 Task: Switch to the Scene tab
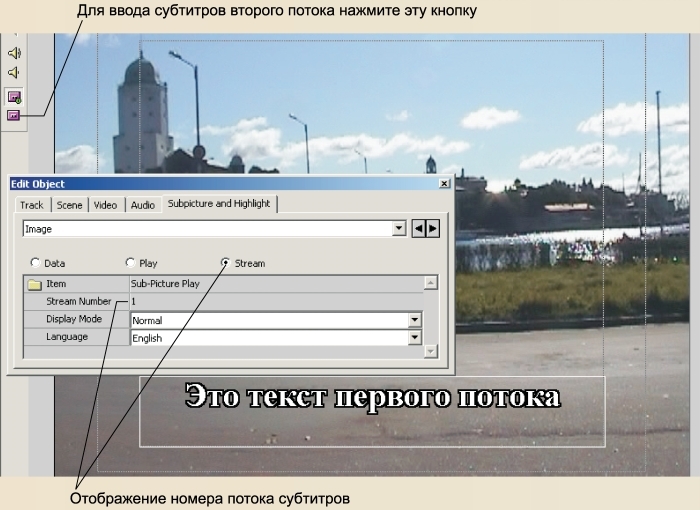coord(69,205)
